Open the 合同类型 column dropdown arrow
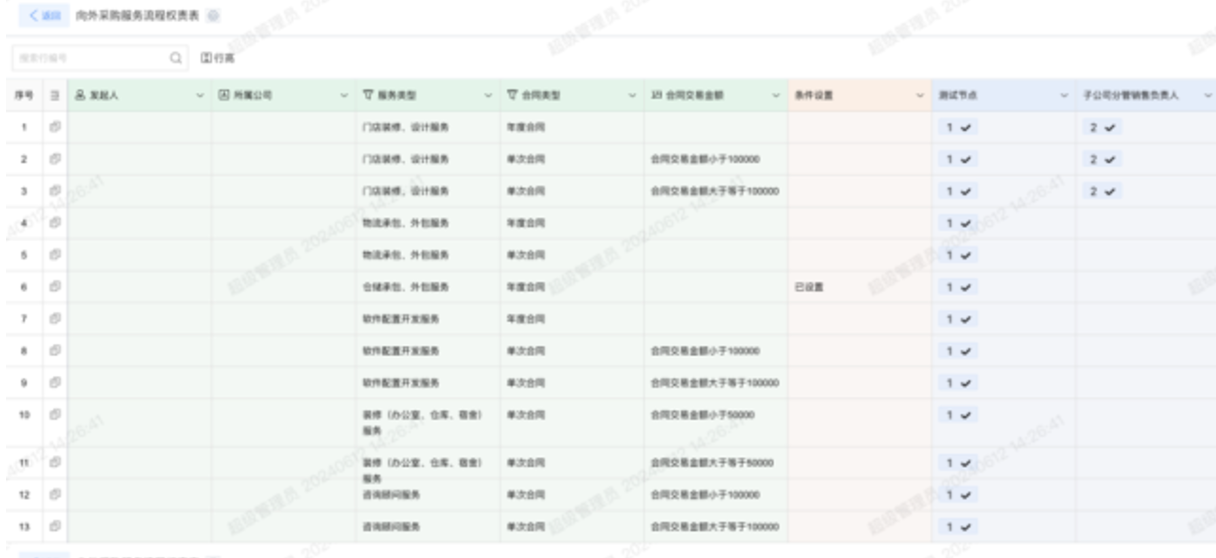 click(x=632, y=96)
